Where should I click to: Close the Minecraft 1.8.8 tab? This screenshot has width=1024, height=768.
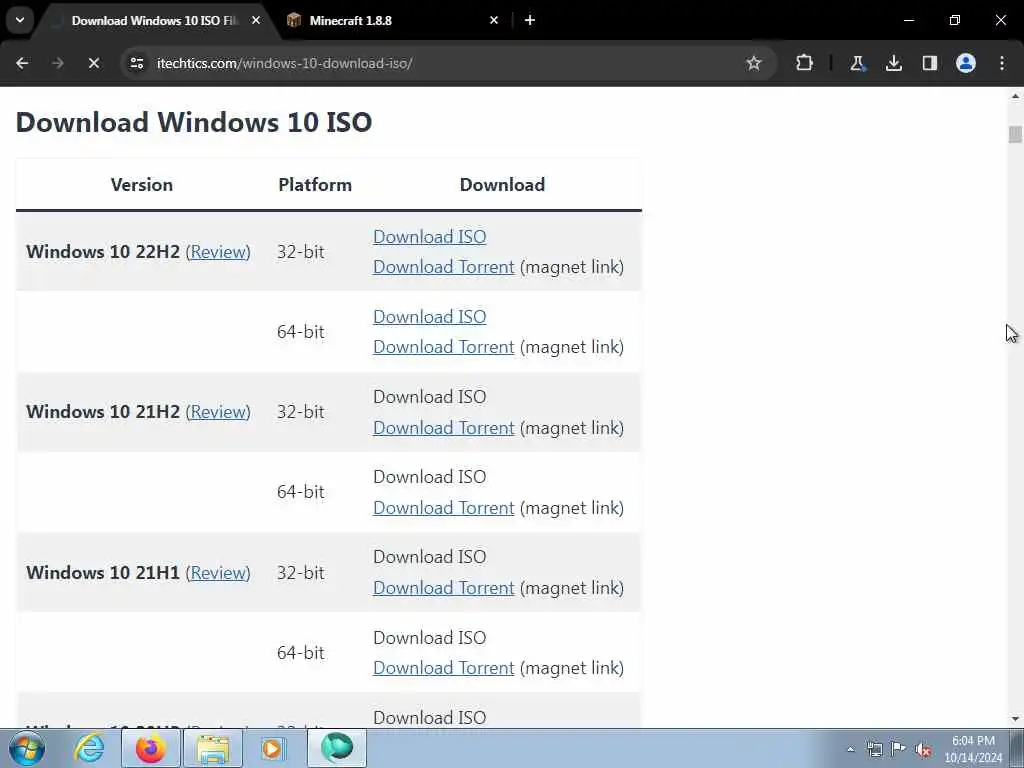494,20
